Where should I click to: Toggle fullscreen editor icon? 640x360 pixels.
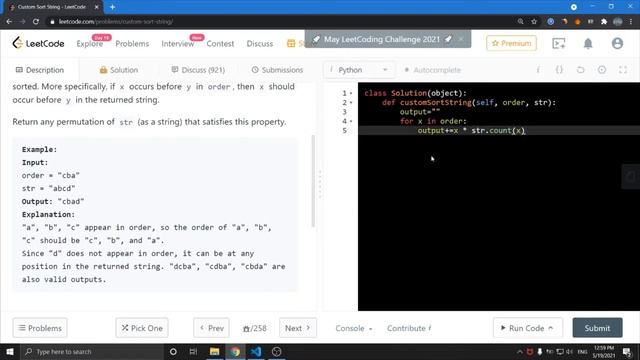[x=623, y=70]
